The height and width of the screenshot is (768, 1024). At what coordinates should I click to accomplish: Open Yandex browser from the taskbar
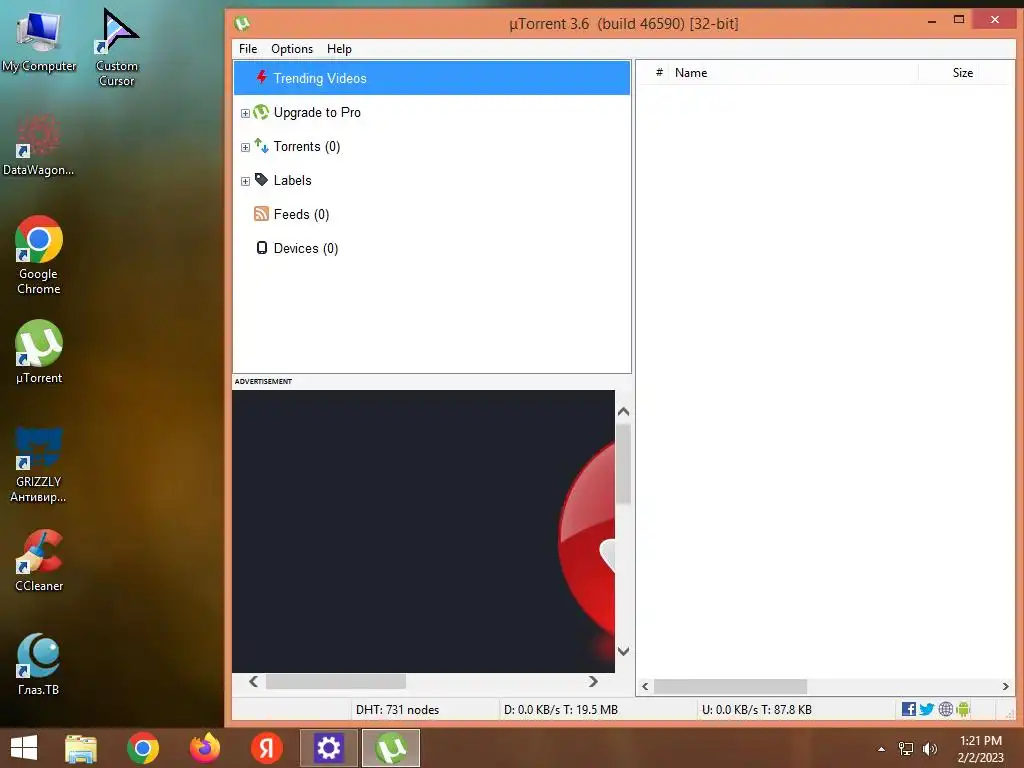[x=266, y=748]
